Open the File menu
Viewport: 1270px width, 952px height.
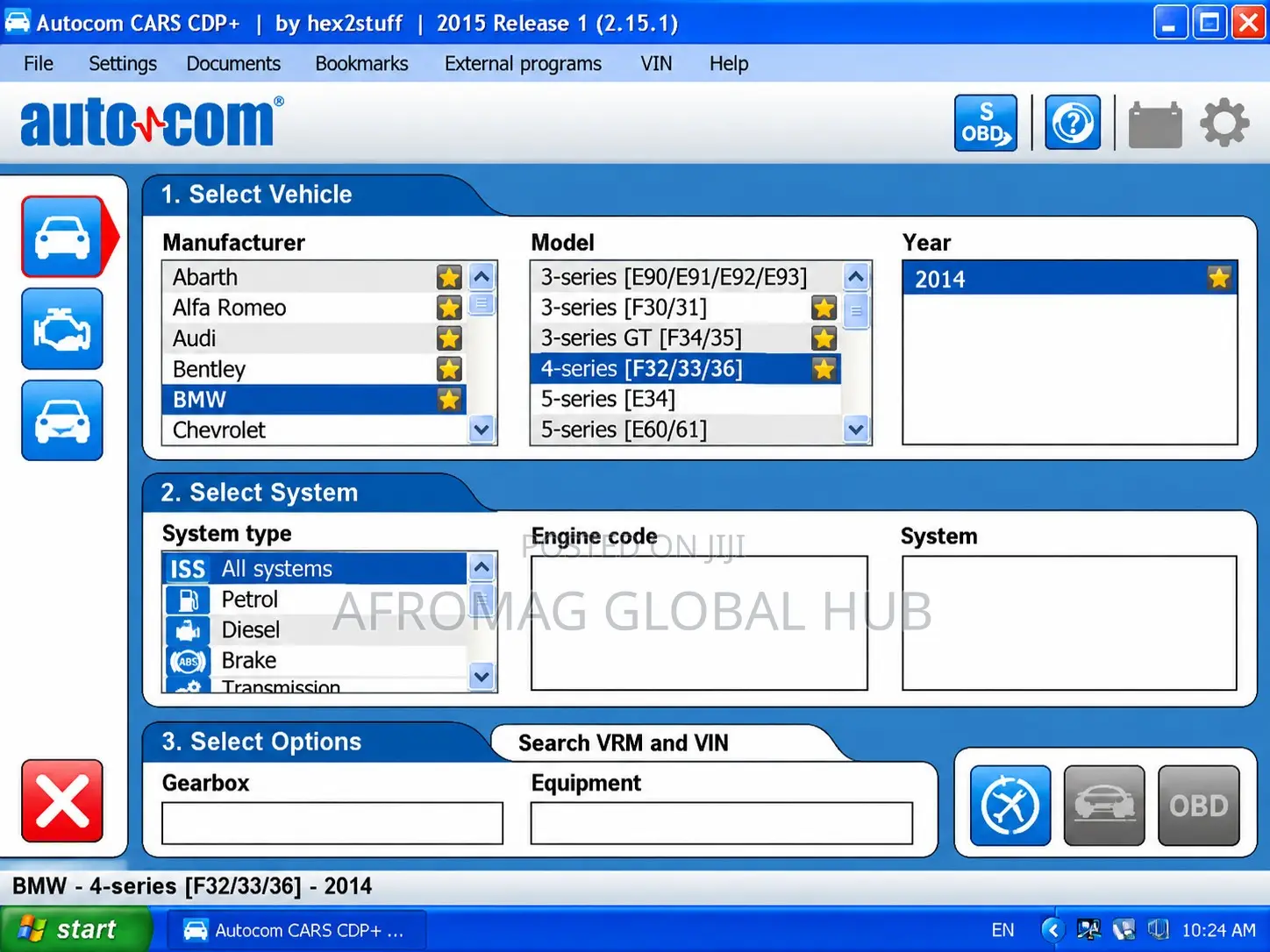click(39, 64)
